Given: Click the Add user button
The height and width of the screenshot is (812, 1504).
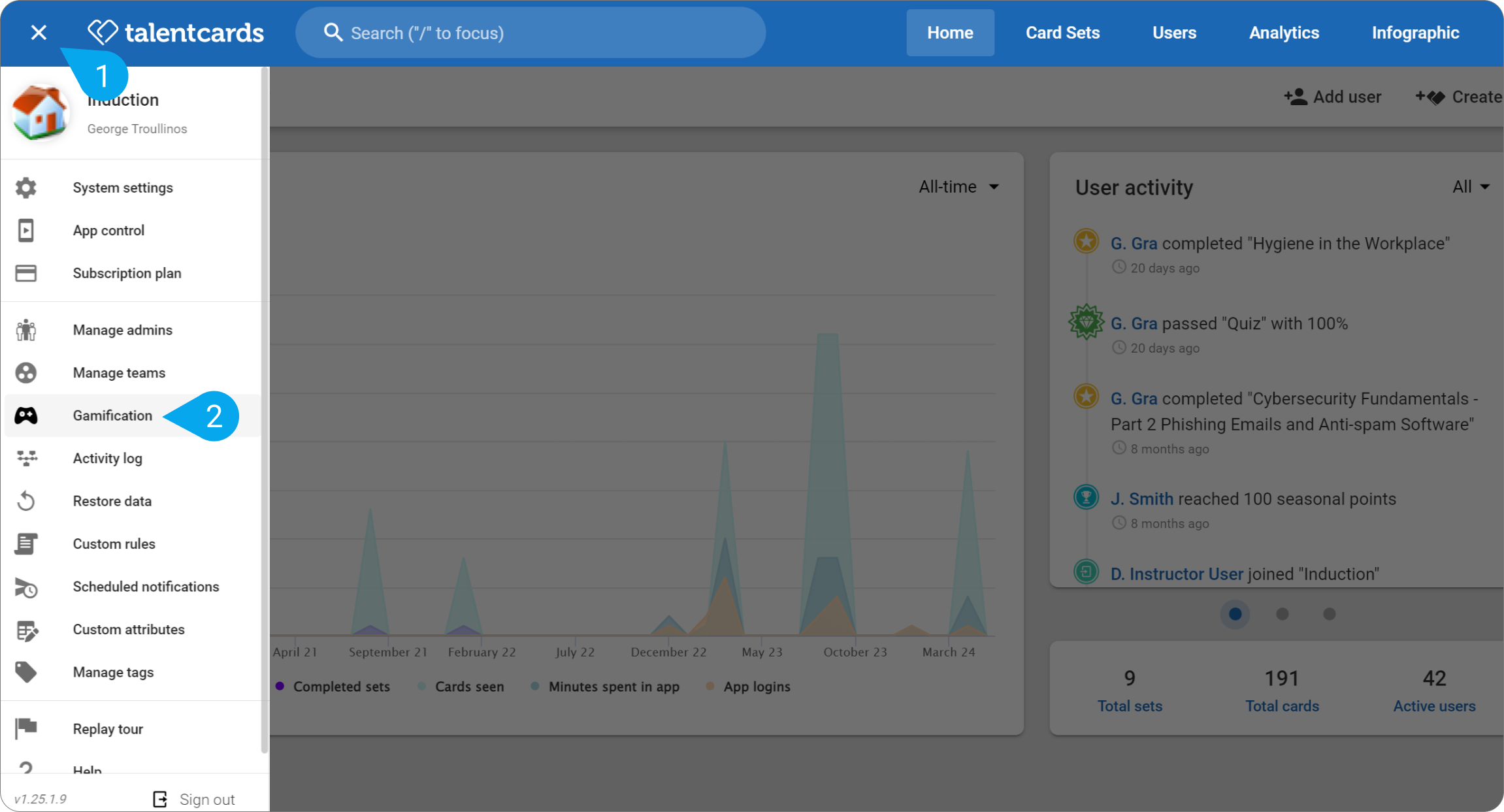Looking at the screenshot, I should coord(1333,97).
